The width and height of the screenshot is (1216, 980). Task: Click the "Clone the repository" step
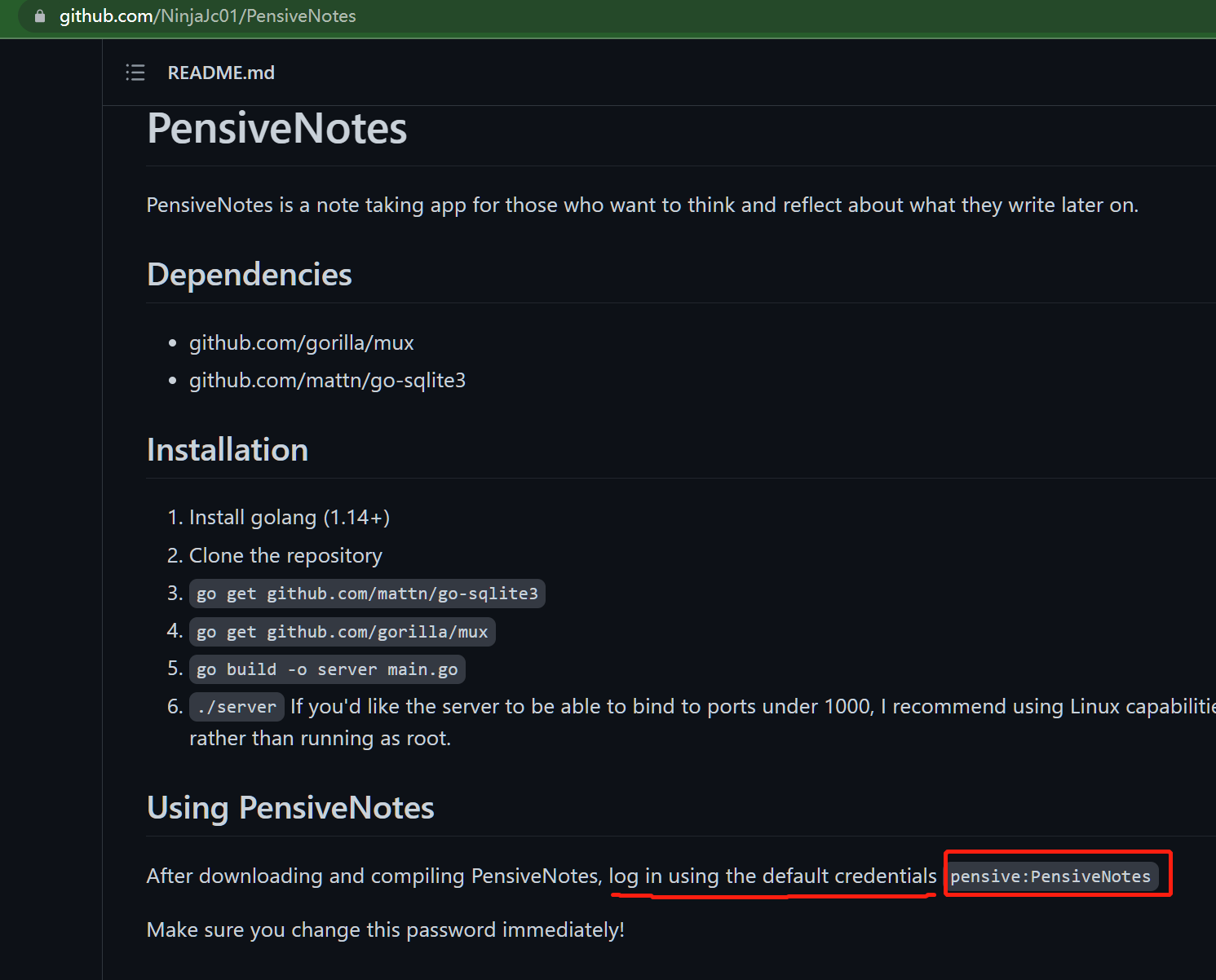285,556
